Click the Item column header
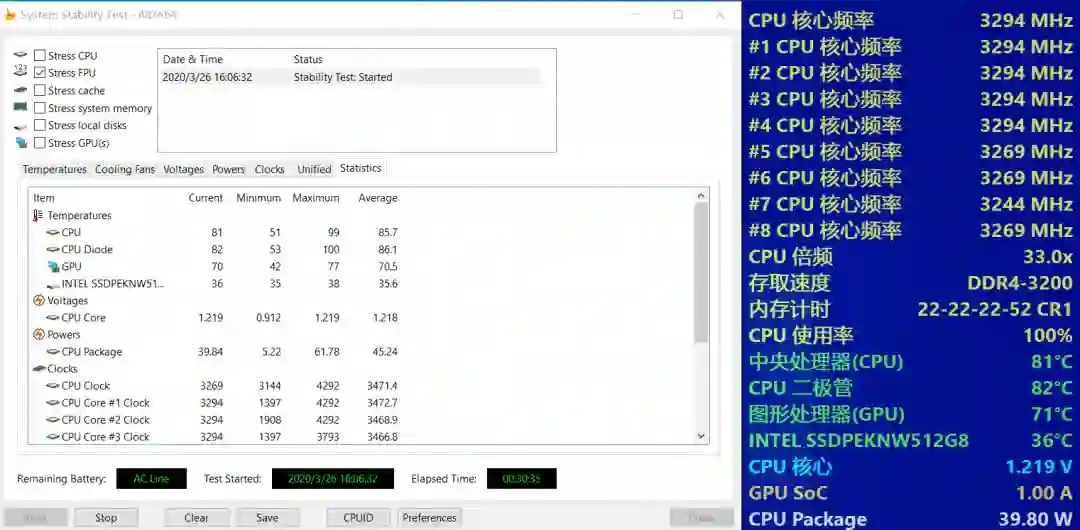The height and width of the screenshot is (530, 1080). pos(44,198)
